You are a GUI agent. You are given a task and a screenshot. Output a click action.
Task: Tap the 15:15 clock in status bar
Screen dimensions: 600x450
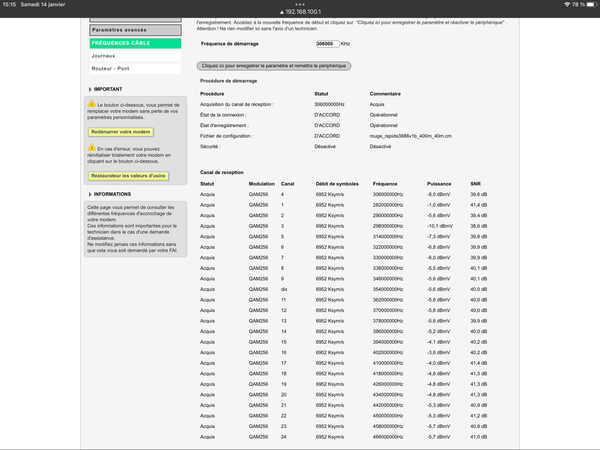point(9,5)
